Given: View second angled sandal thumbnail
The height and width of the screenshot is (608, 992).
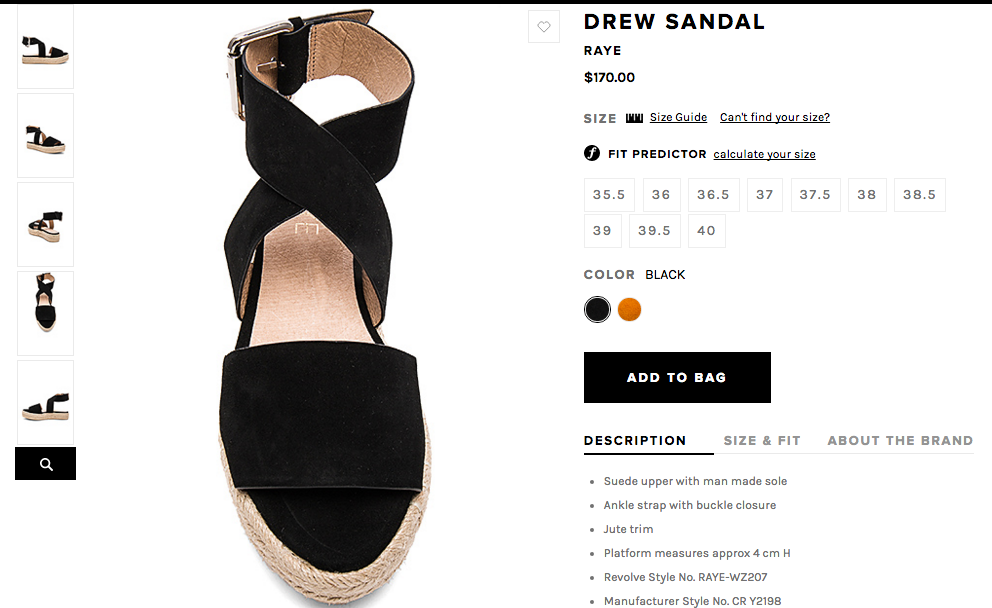Looking at the screenshot, I should [x=46, y=135].
